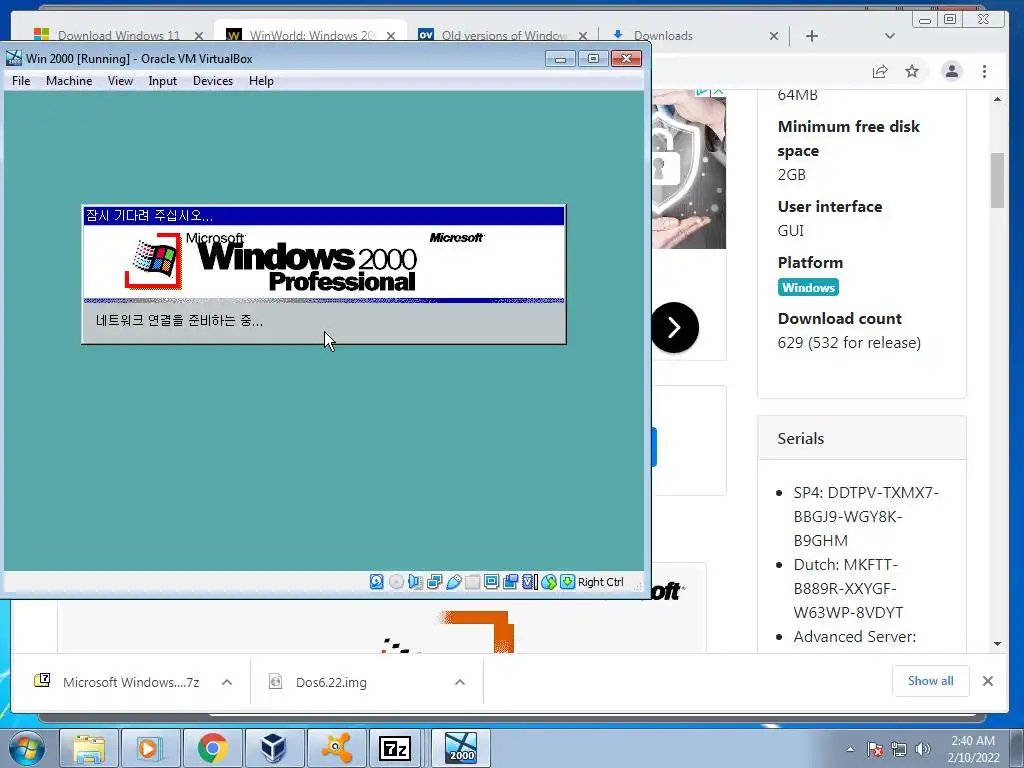Screen dimensions: 1024x768
Task: Open Windows Media Player from the taskbar
Action: click(149, 748)
